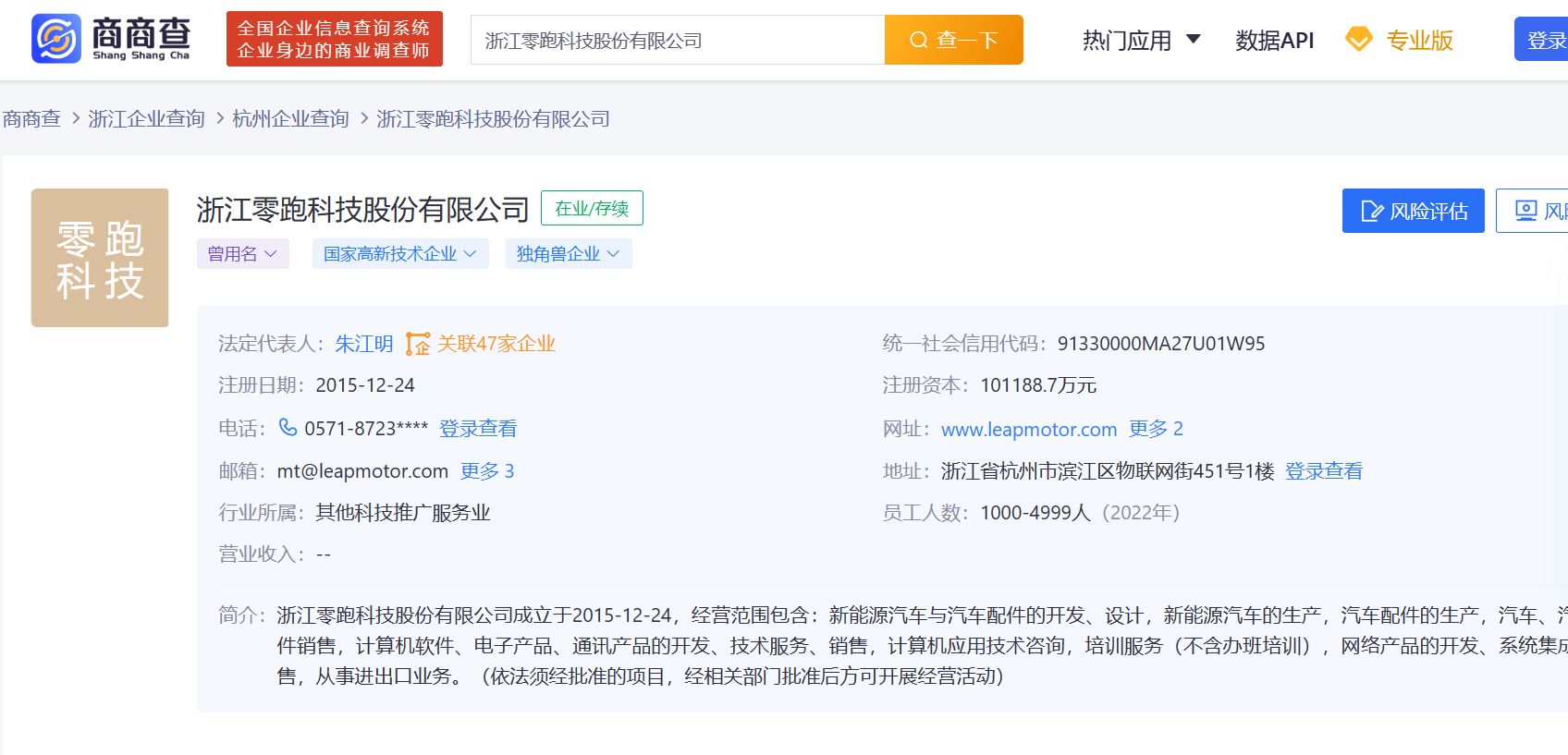1568x755 pixels.
Task: Expand the 独角兽企业 tag
Action: 569,254
